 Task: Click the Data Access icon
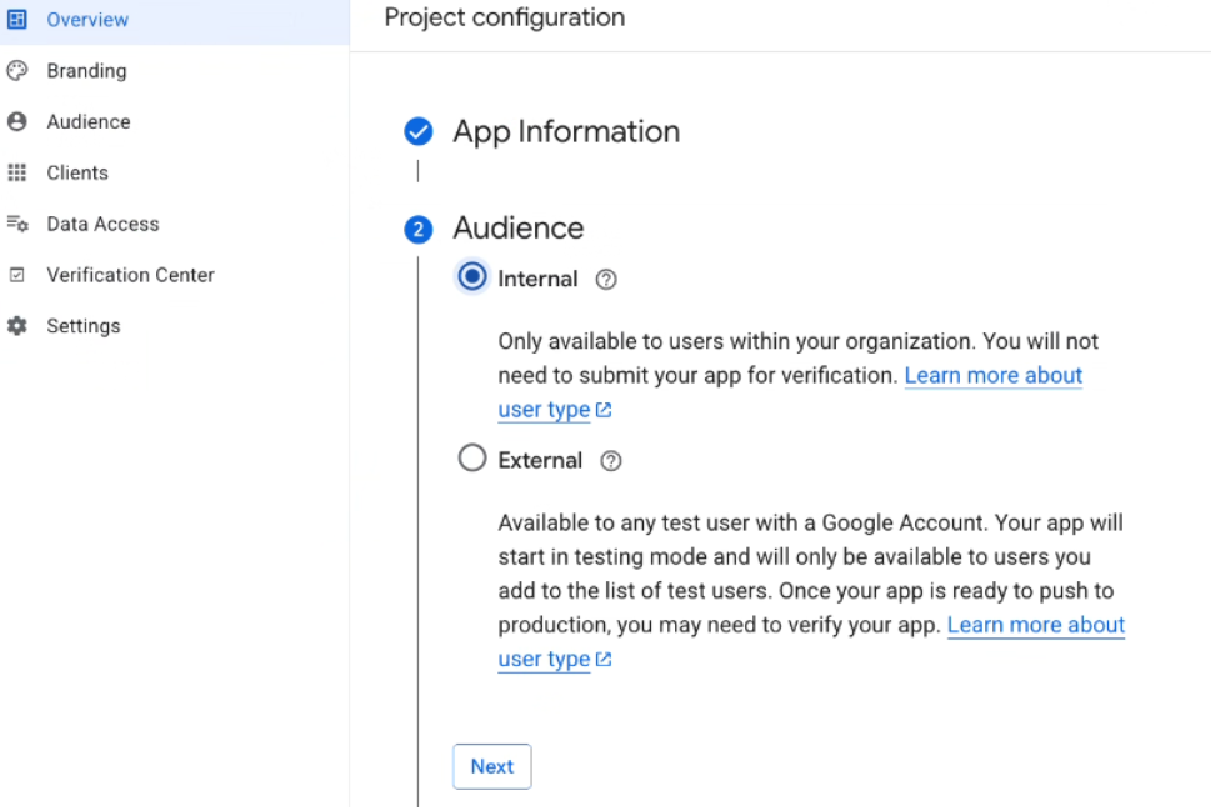click(17, 224)
